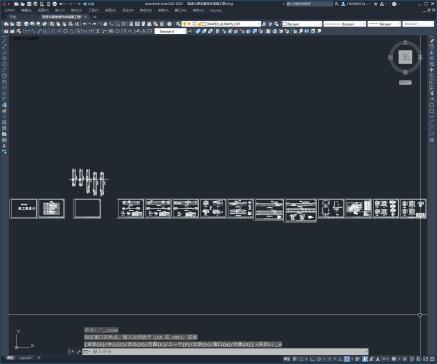Click the new drawing tab plus button
This screenshot has height=364, width=437.
click(95, 16)
